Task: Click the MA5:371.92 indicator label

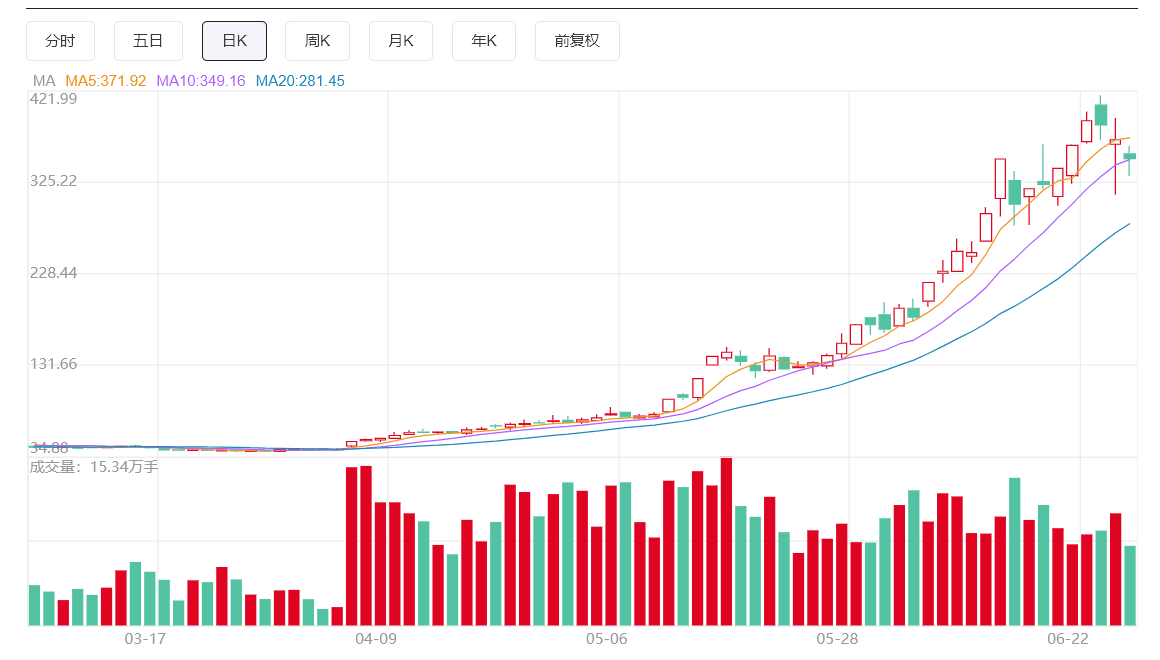Action: [x=106, y=81]
